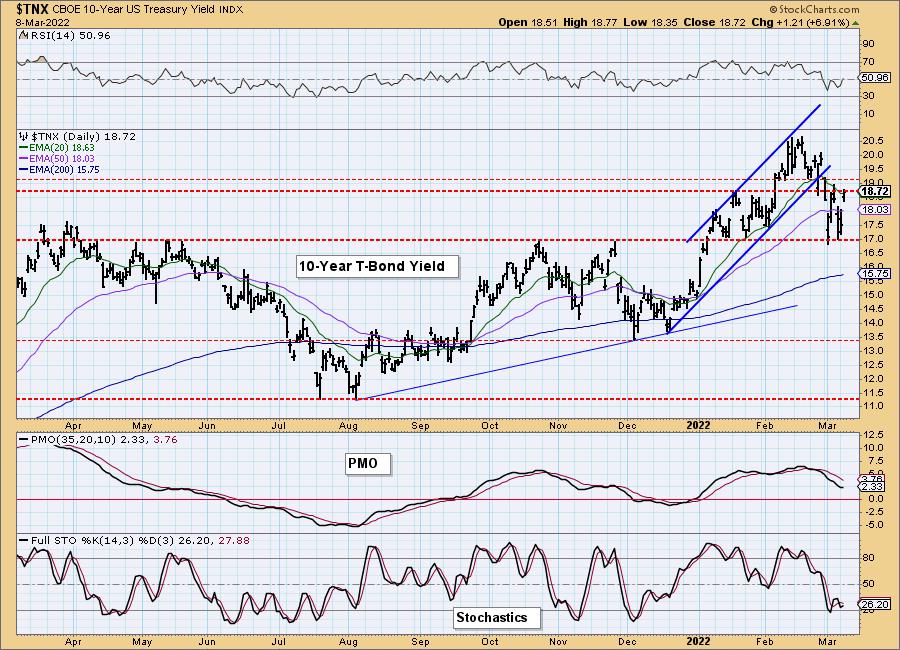Click 'Jun' on the bottom stochastics date axis
This screenshot has width=900, height=650.
pyautogui.click(x=207, y=641)
